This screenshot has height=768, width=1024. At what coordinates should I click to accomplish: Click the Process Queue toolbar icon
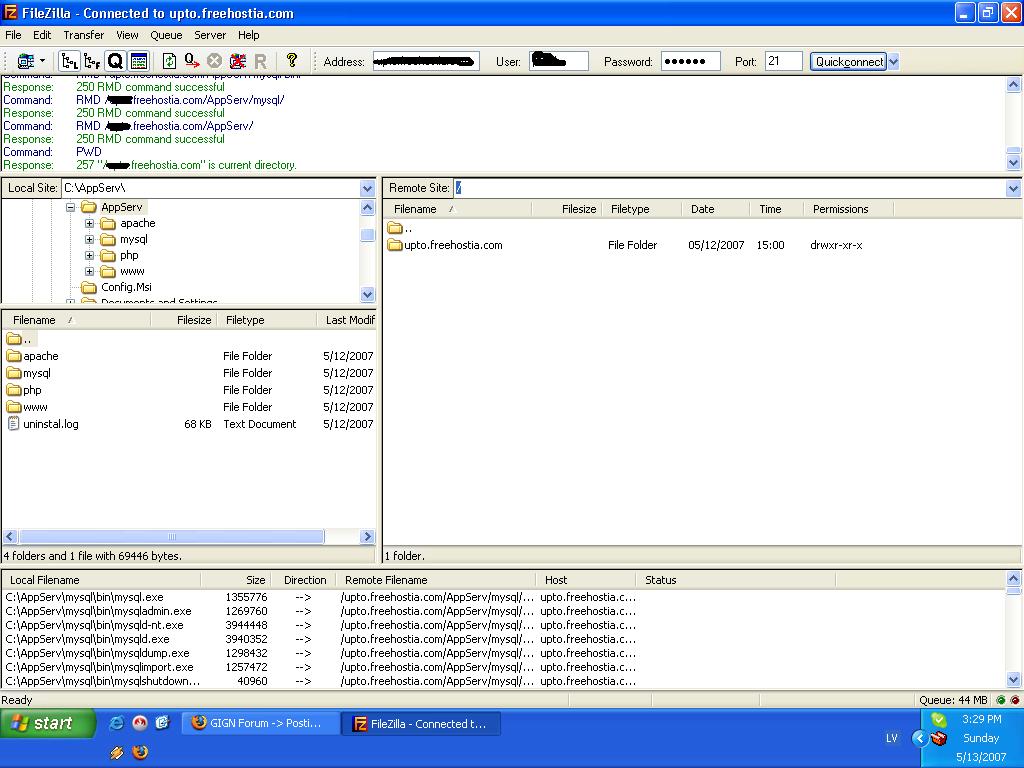click(191, 61)
